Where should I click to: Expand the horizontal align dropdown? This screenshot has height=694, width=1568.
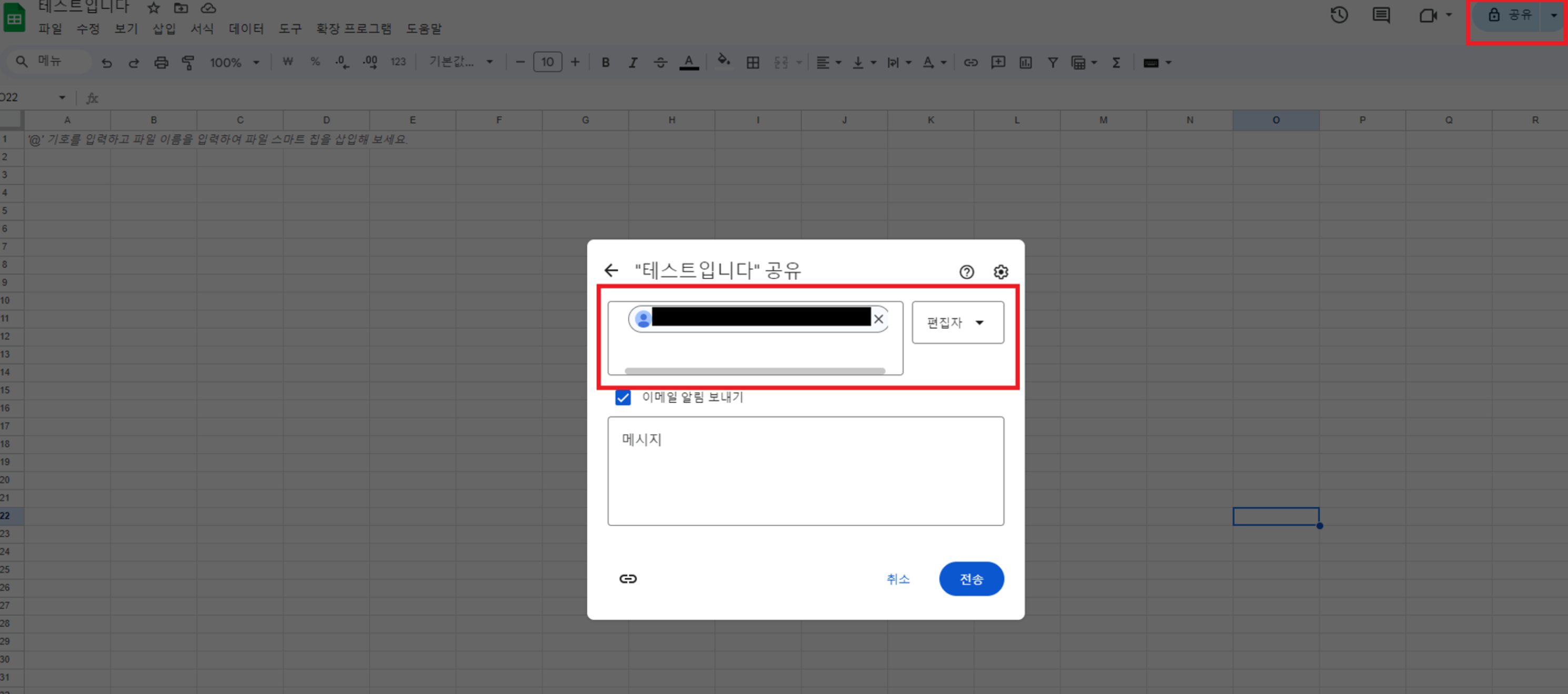(x=838, y=63)
